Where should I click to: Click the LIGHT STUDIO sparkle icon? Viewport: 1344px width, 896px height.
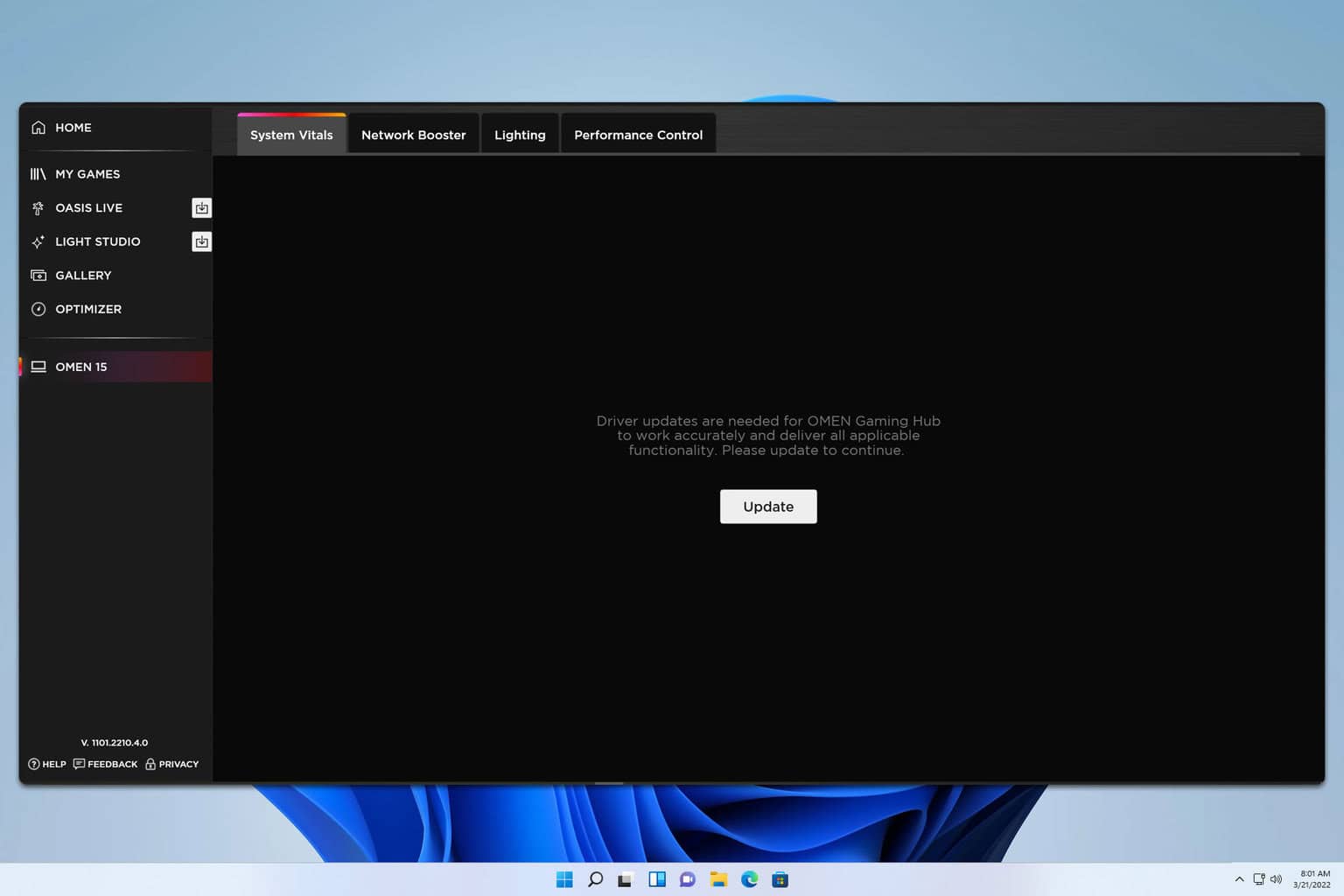(x=38, y=241)
